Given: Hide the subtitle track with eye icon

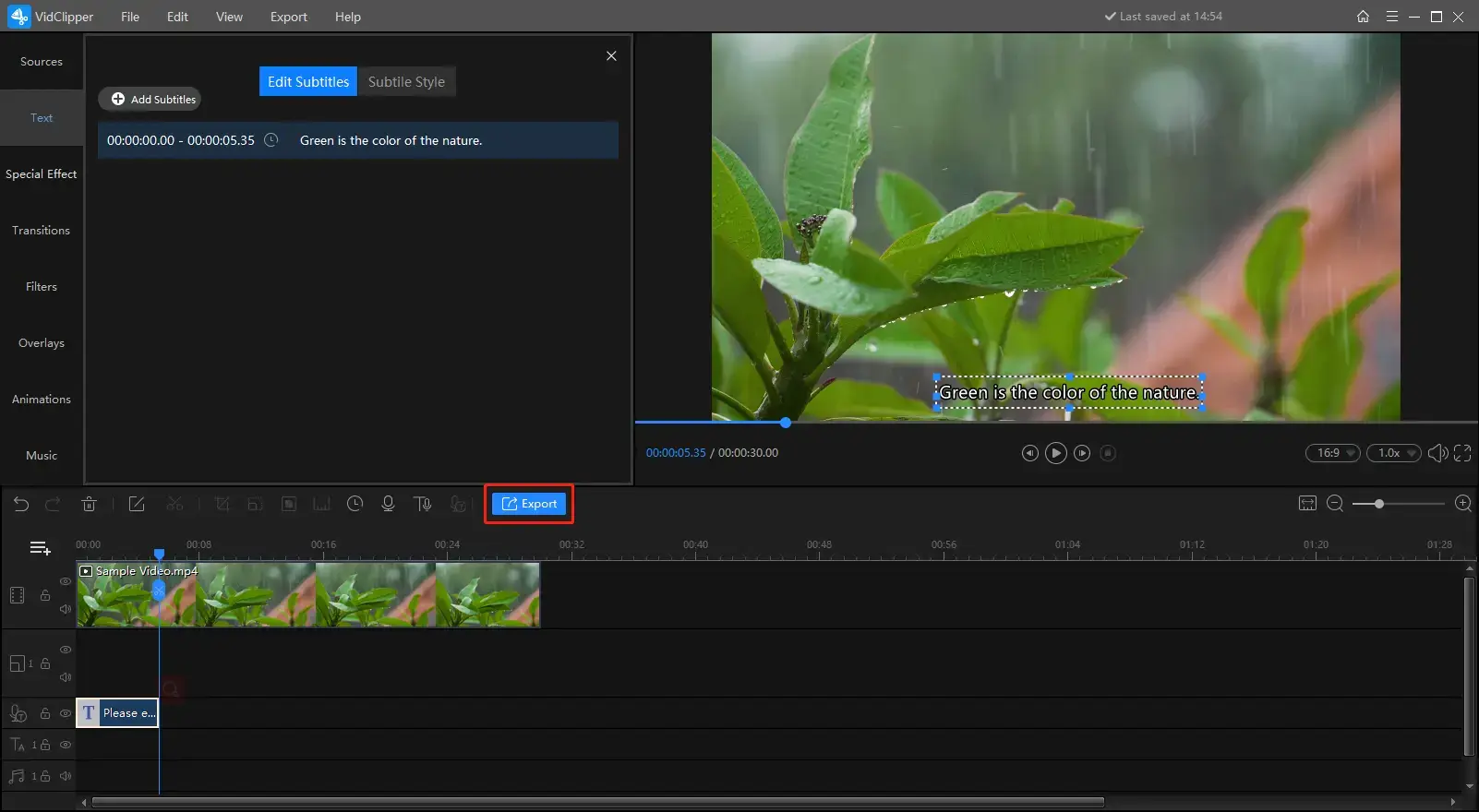Looking at the screenshot, I should click(x=66, y=713).
